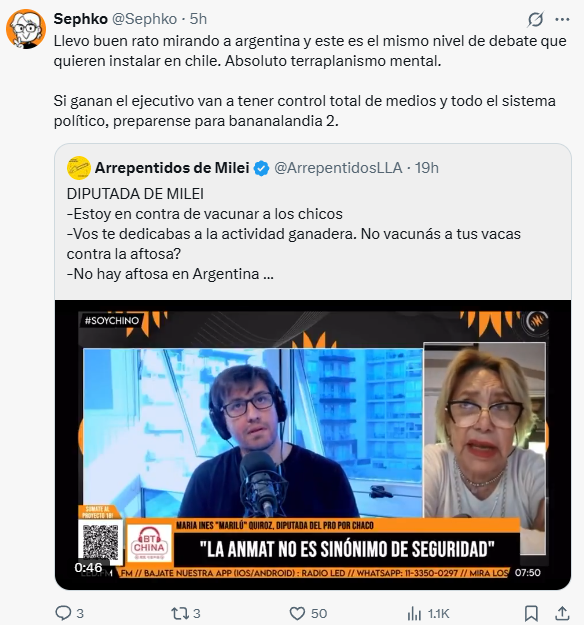The image size is (584, 625).
Task: Open Sephko's profile avatar
Action: (x=26, y=29)
